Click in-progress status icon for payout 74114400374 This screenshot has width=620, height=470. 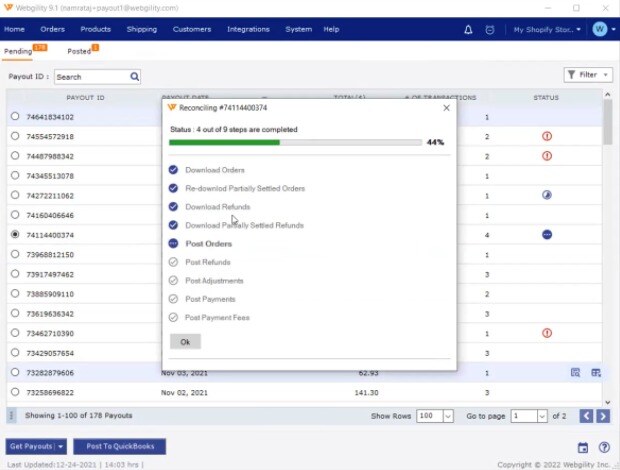[x=547, y=234]
